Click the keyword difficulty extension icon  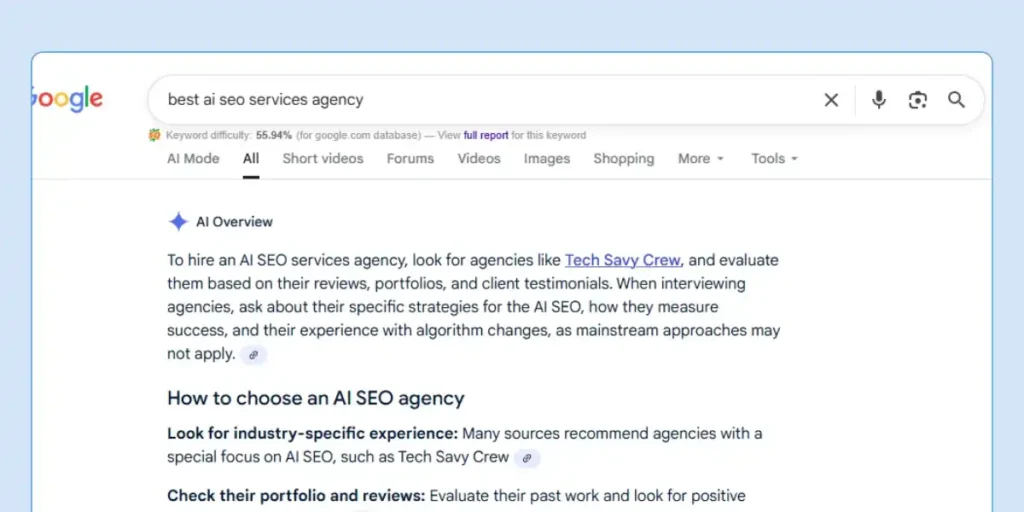point(155,135)
